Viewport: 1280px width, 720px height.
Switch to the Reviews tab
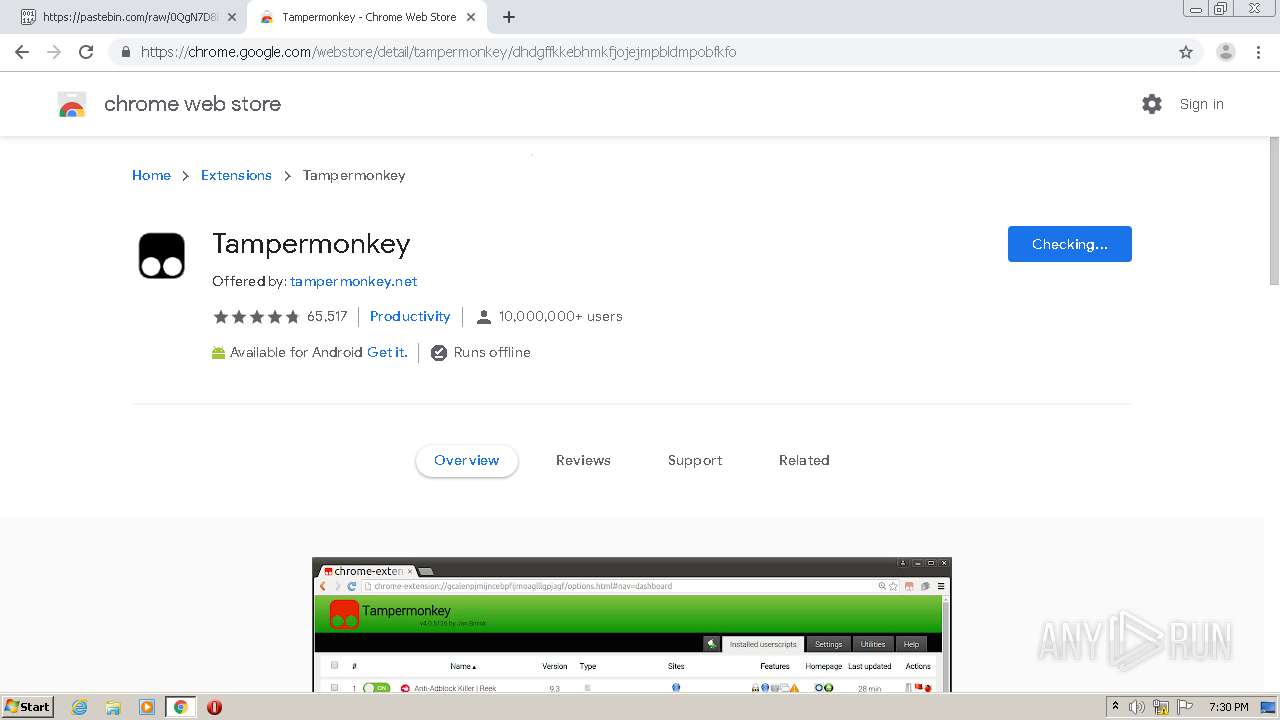(x=583, y=460)
